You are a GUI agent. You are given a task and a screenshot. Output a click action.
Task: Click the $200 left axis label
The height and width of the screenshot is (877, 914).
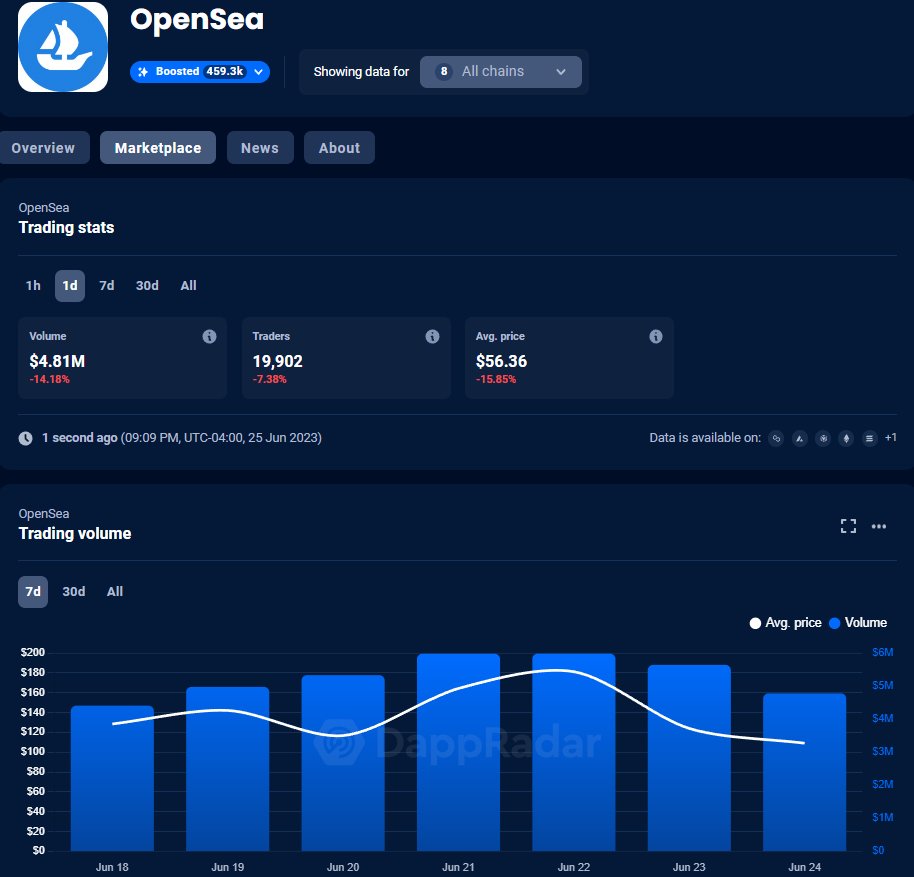(x=33, y=652)
